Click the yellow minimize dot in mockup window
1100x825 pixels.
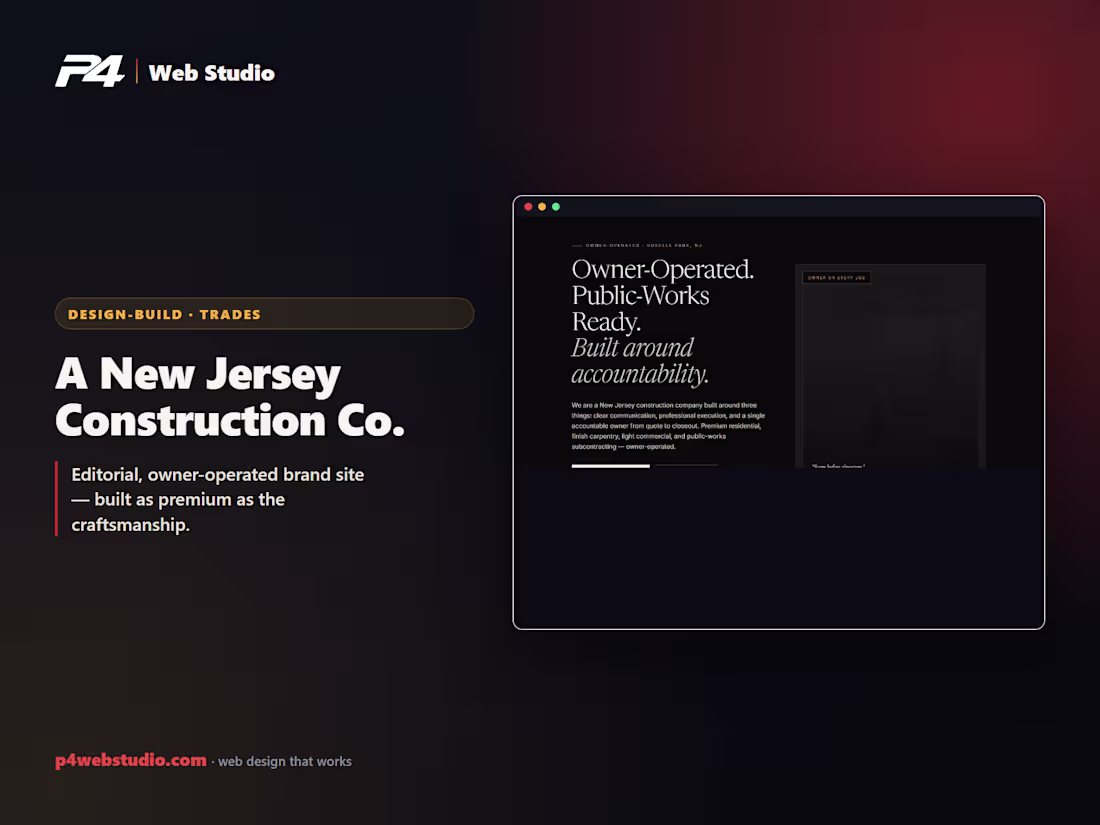542,207
